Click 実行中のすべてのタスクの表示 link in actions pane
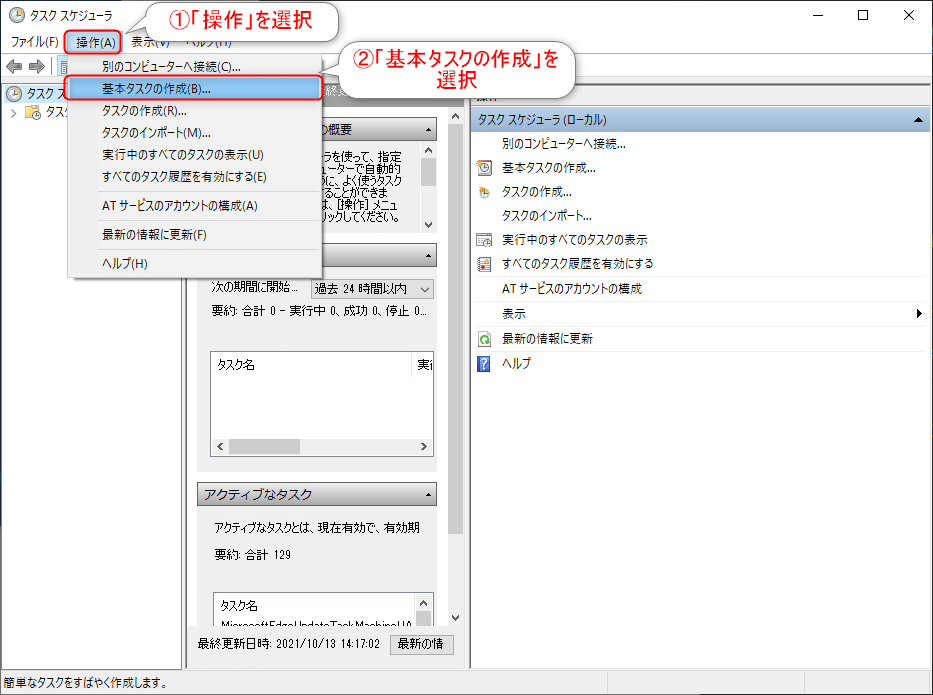933x695 pixels. click(574, 240)
